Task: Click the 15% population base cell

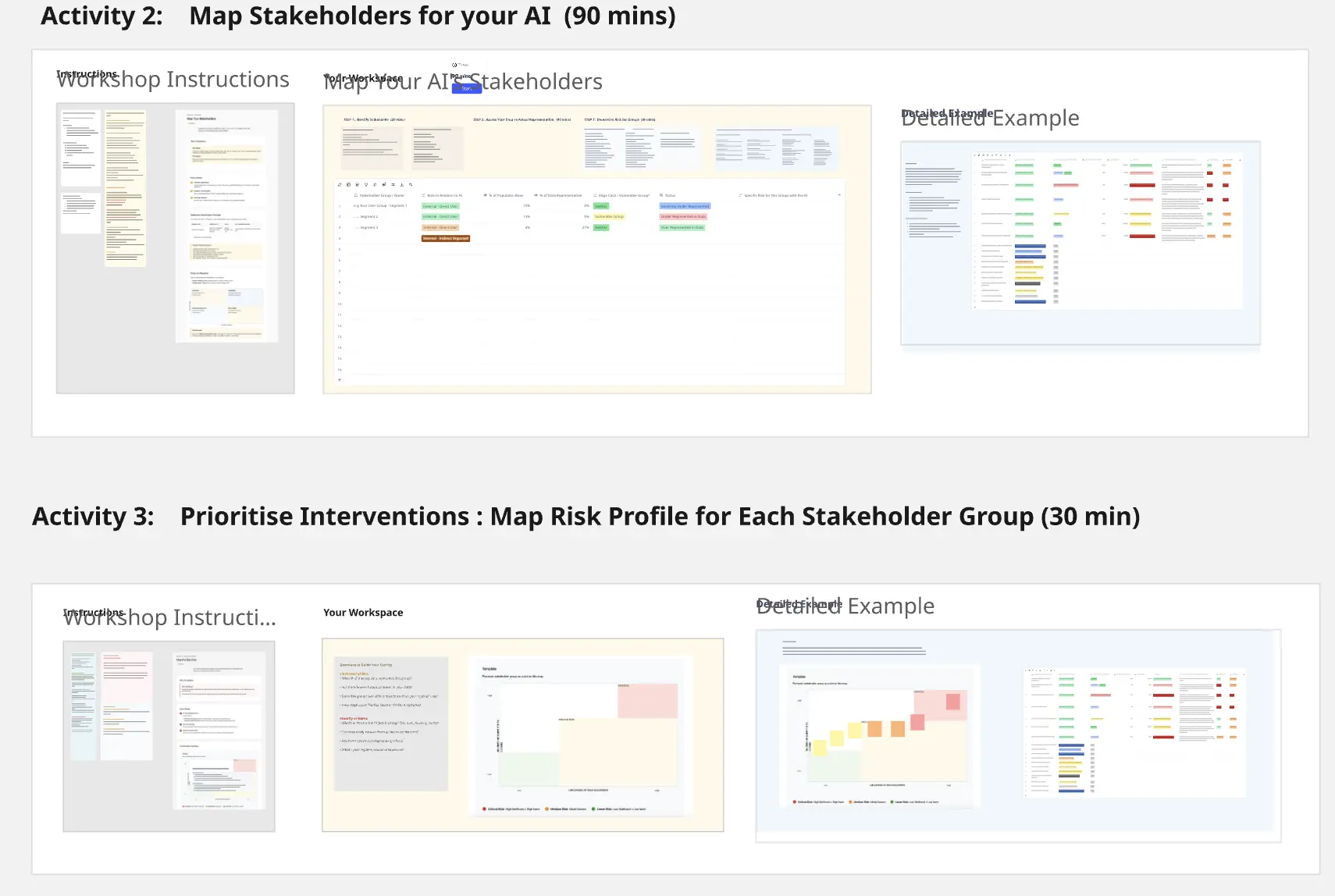Action: click(526, 206)
